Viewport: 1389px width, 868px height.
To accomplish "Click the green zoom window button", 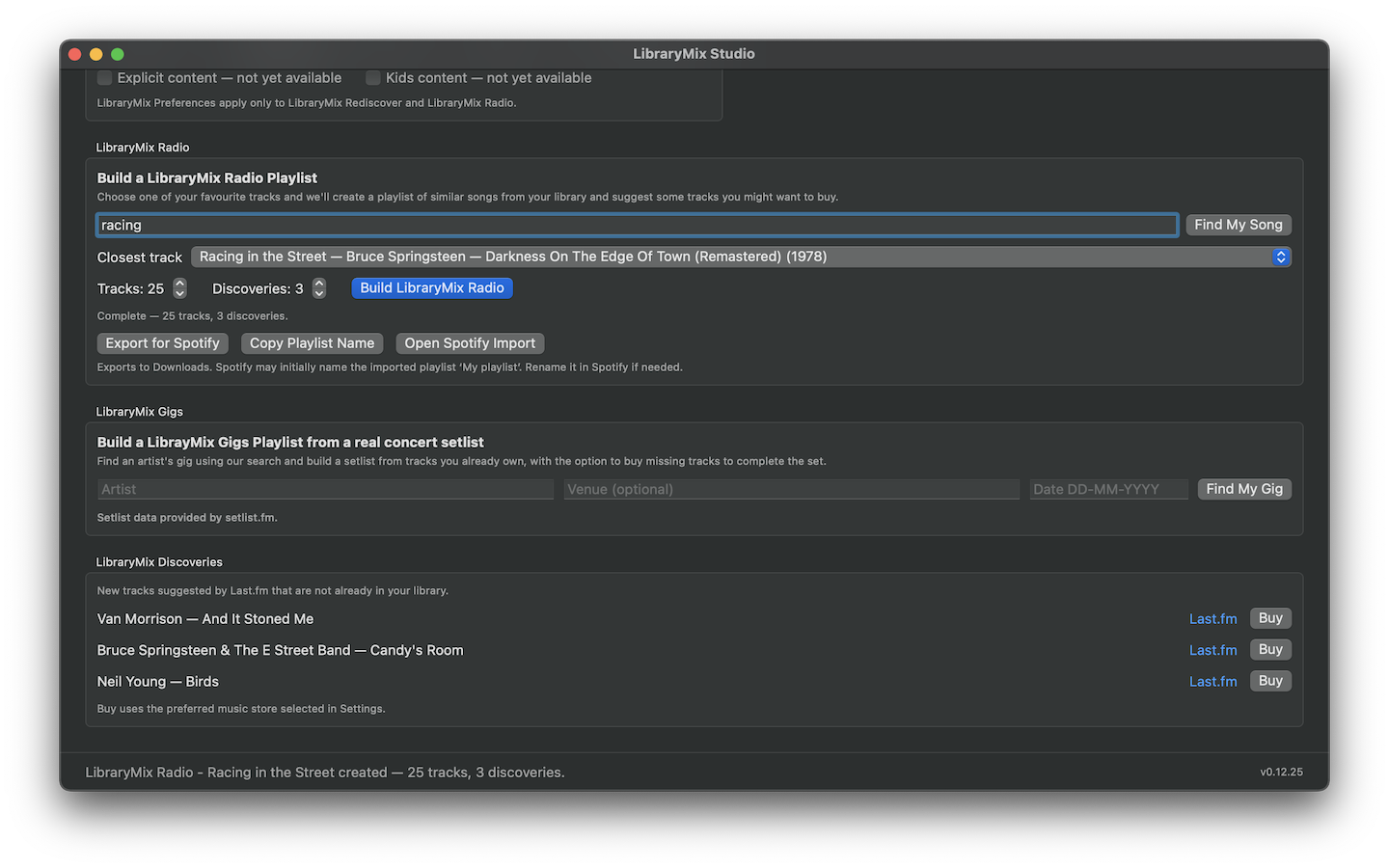I will (118, 54).
